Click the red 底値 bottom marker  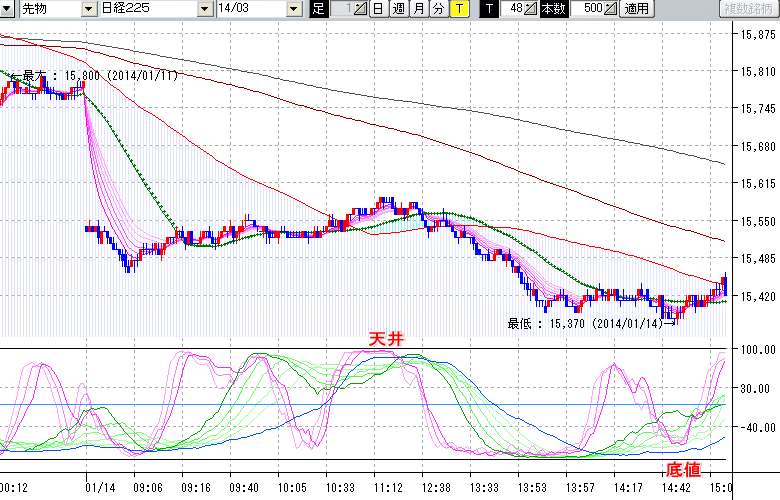[682, 469]
